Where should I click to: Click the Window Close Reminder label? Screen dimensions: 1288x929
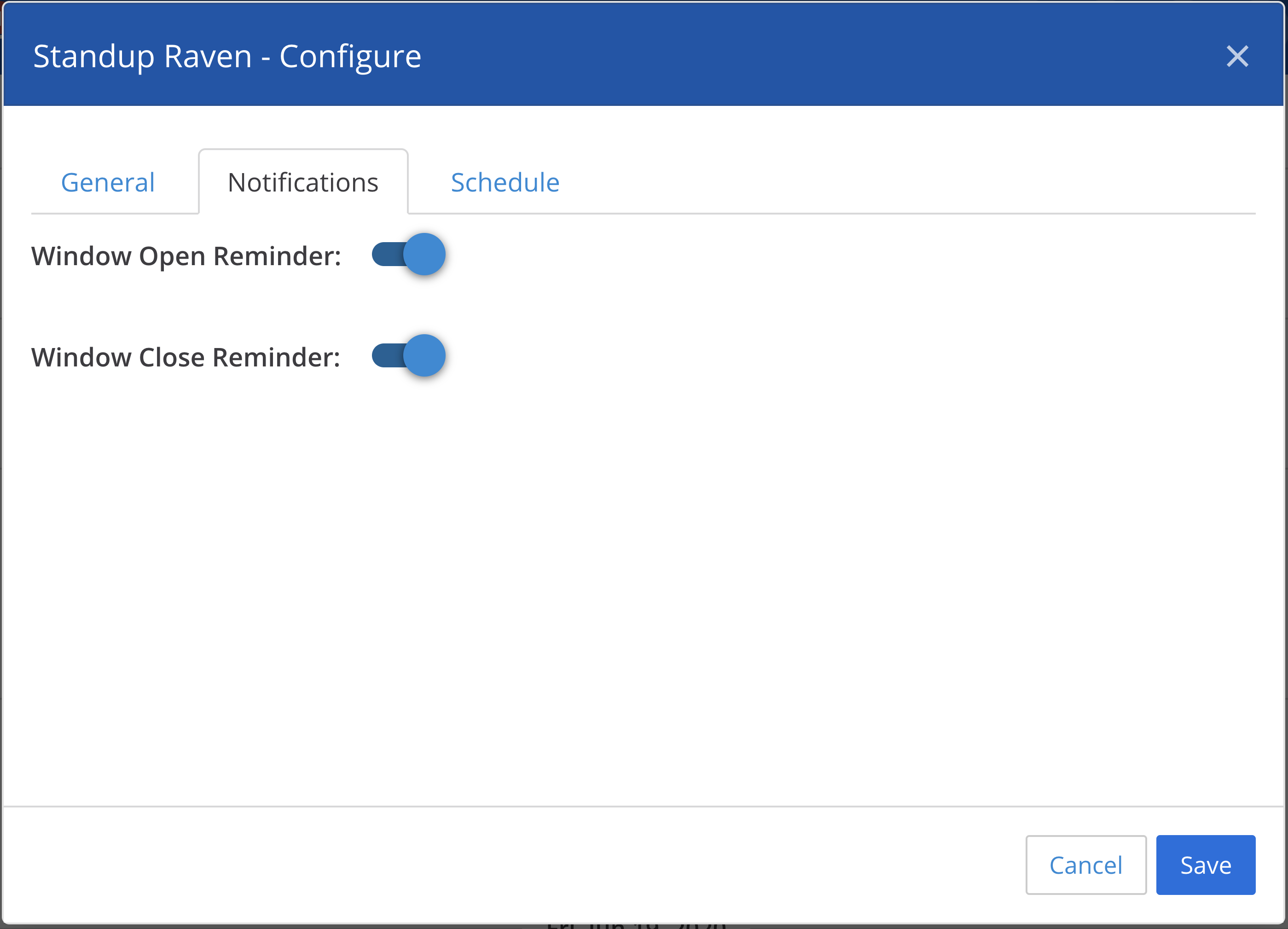coord(186,357)
